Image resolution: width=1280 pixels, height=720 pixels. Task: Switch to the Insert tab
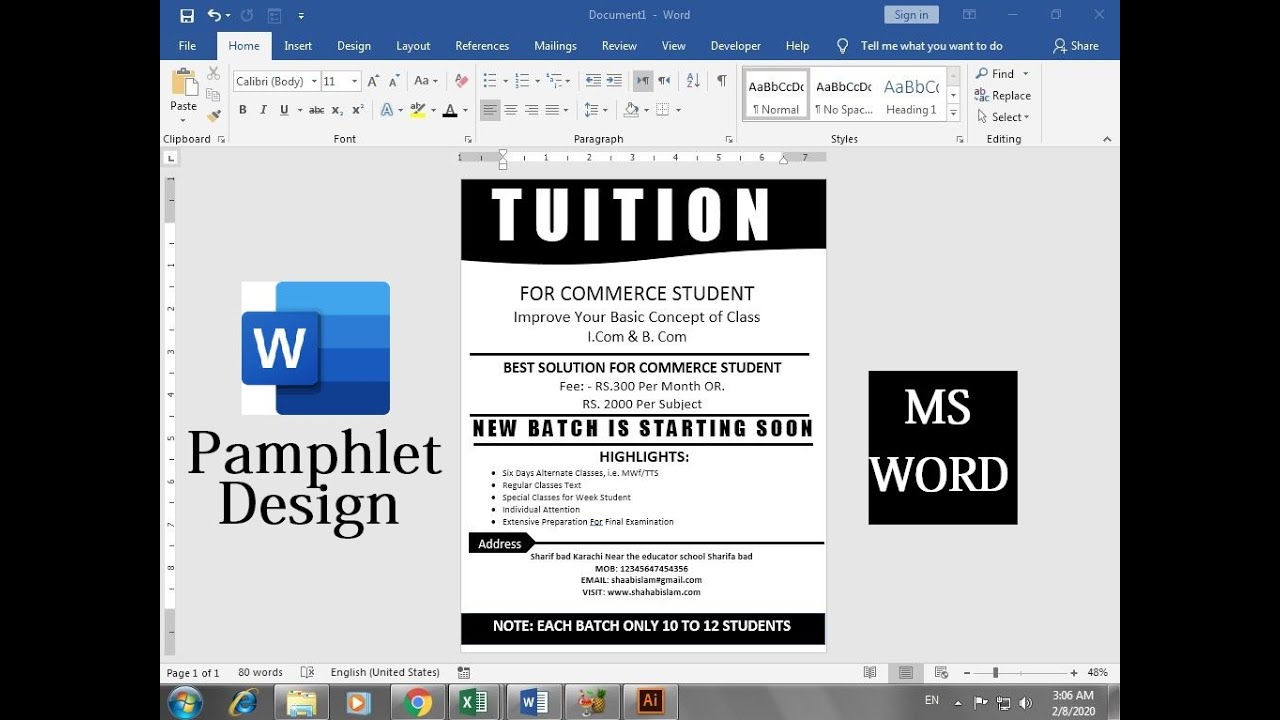click(298, 46)
